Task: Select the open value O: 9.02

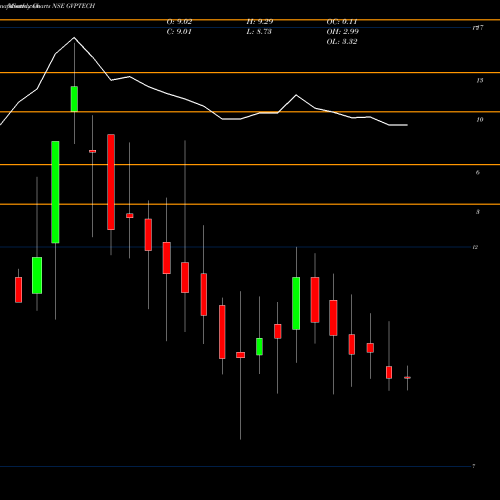Action: [179, 22]
